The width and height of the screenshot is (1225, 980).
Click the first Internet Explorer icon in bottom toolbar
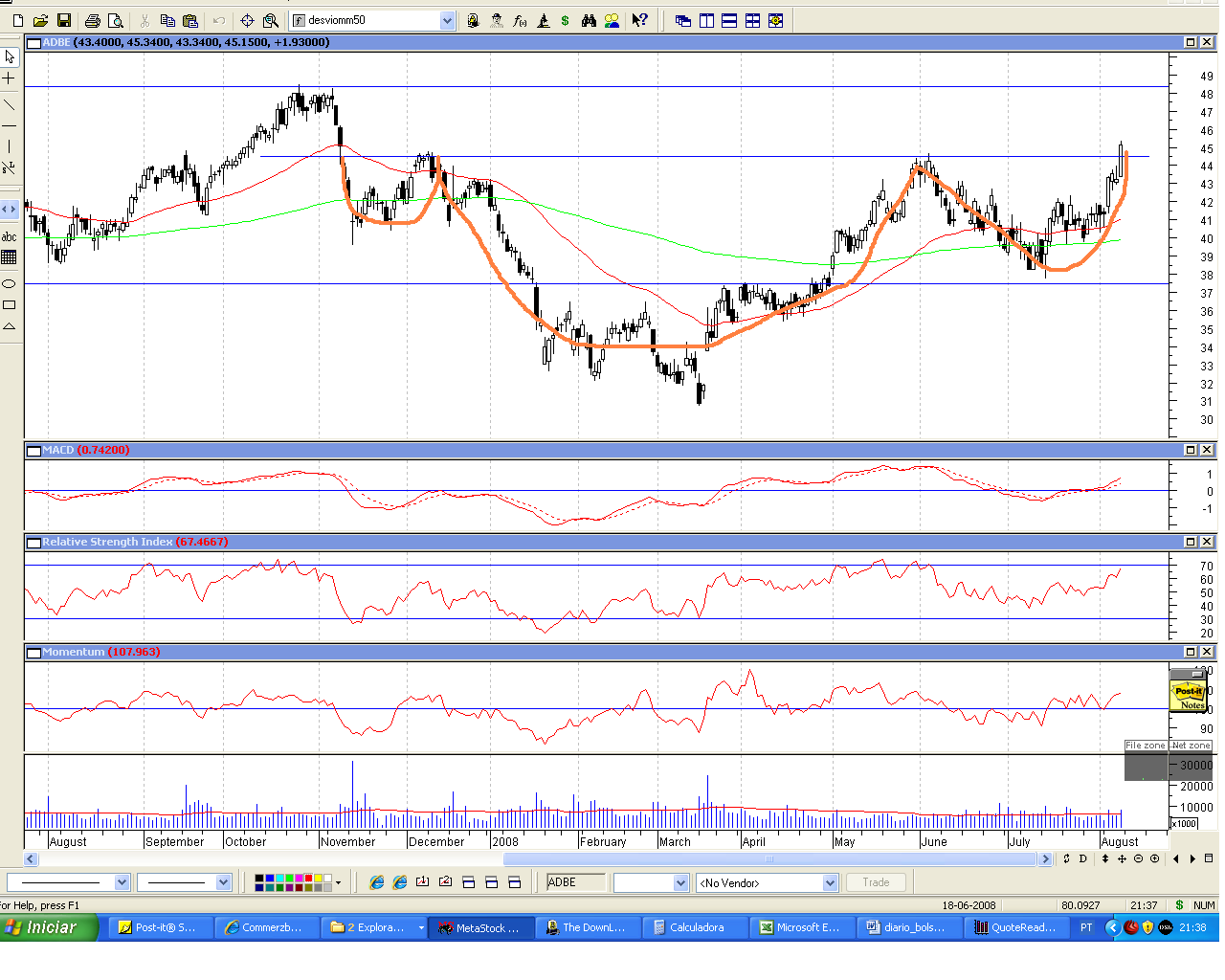click(377, 882)
